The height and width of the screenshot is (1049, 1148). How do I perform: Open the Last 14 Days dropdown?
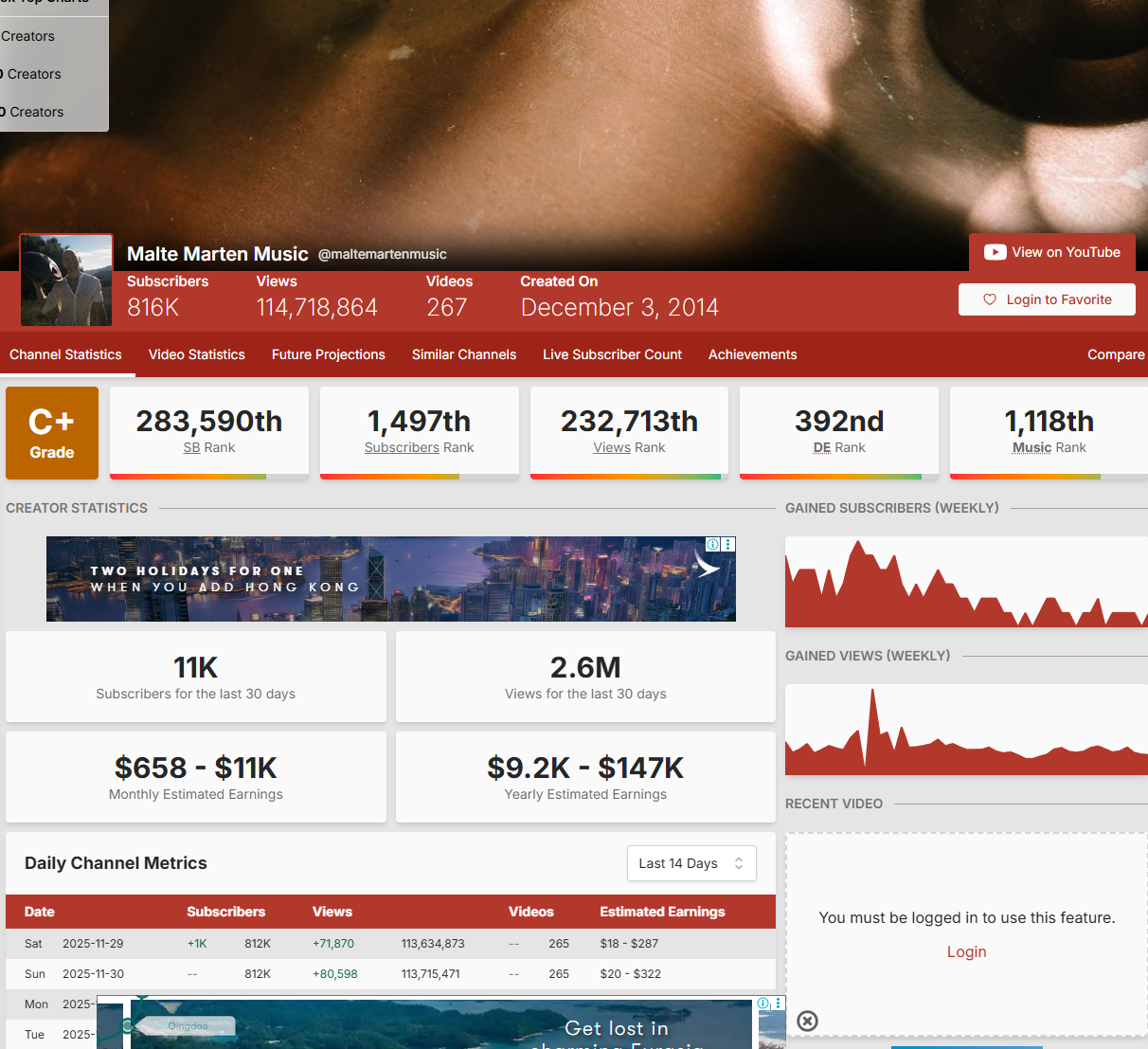pos(691,863)
